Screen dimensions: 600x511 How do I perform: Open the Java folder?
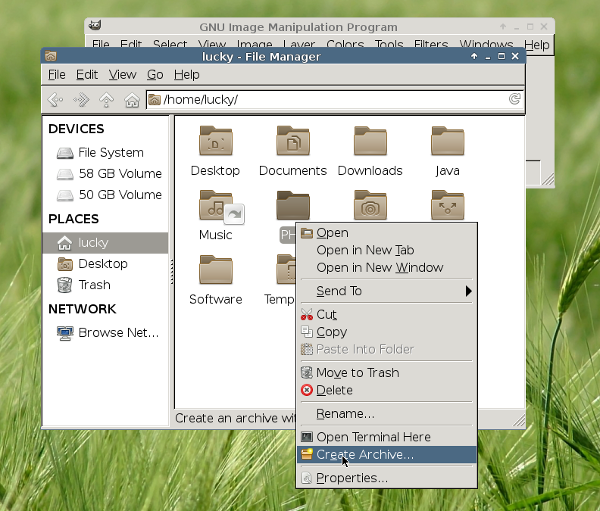[x=447, y=144]
